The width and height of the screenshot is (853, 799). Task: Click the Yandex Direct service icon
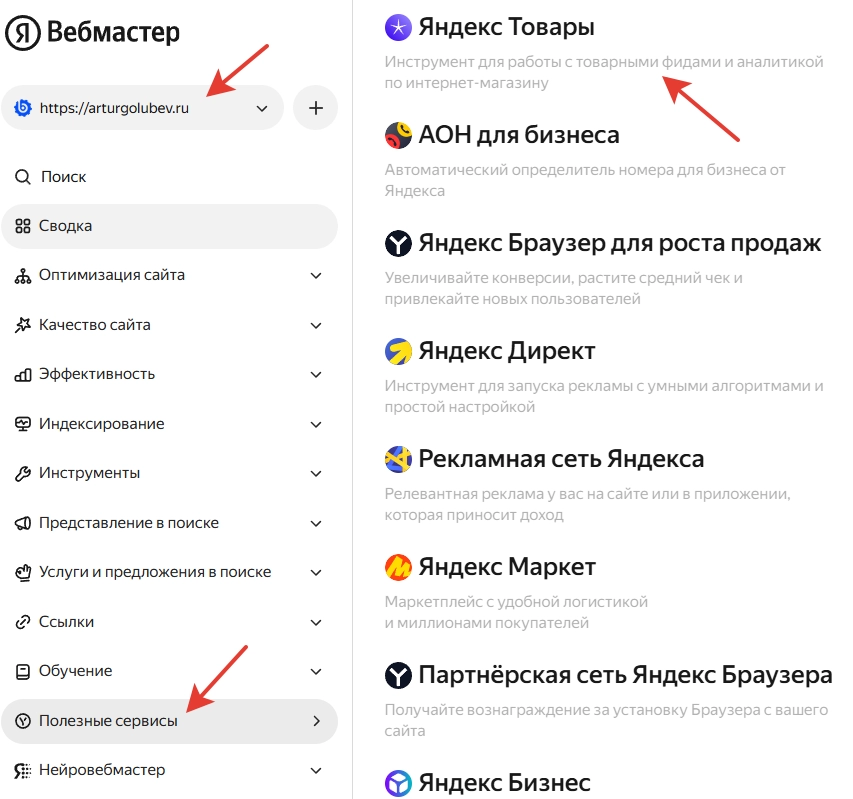(x=398, y=351)
